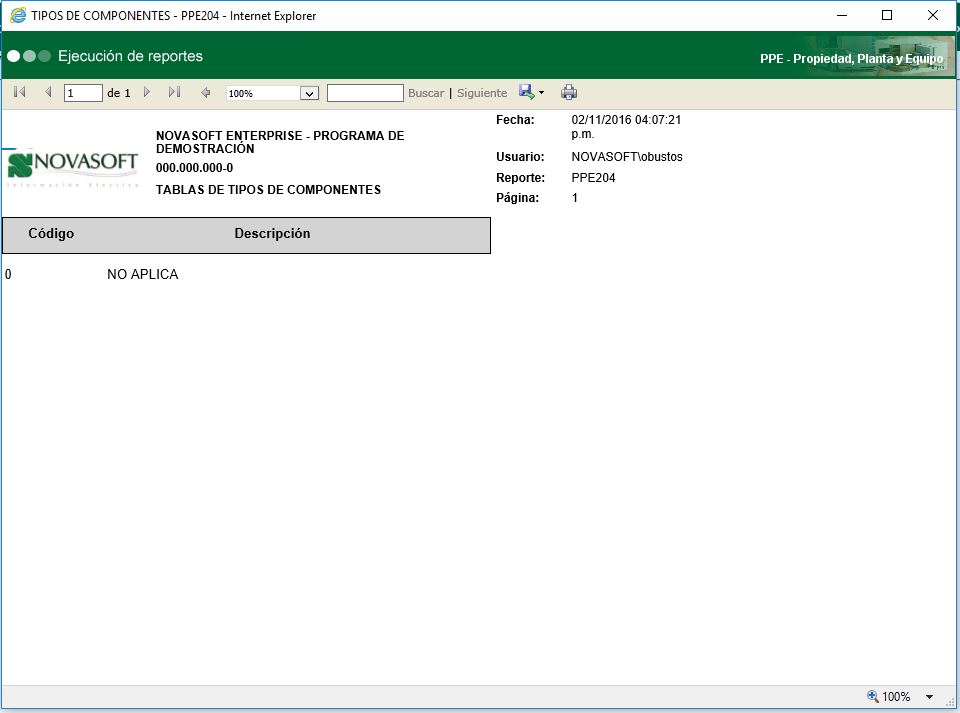
Task: Click the Internet Explorer title bar icon
Action: pyautogui.click(x=18, y=15)
